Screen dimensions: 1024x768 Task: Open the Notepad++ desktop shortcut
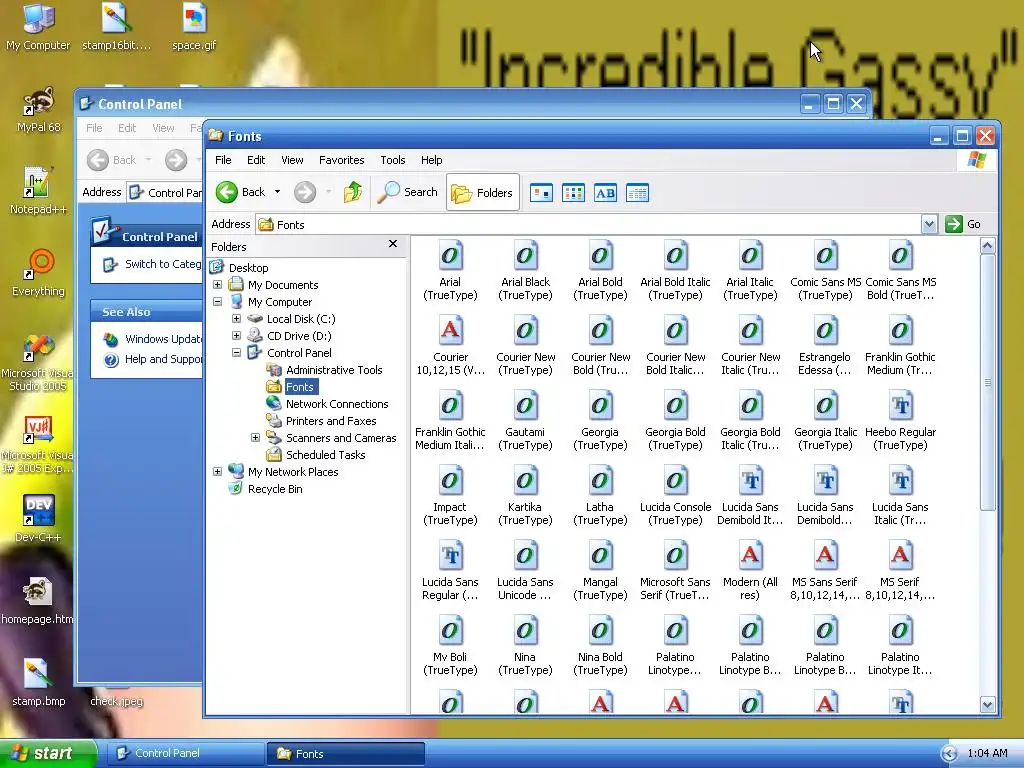(x=38, y=191)
